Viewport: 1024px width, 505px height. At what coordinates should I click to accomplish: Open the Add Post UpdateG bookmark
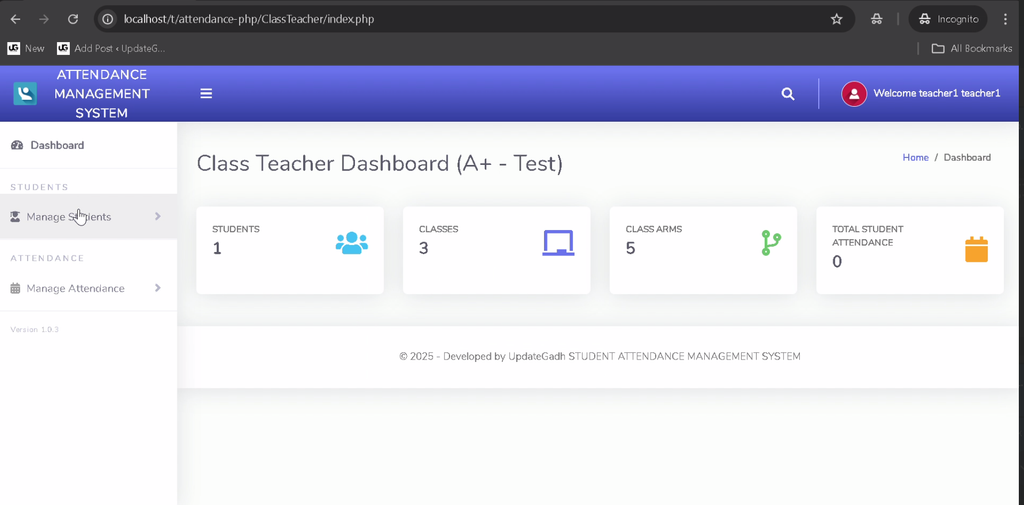111,48
